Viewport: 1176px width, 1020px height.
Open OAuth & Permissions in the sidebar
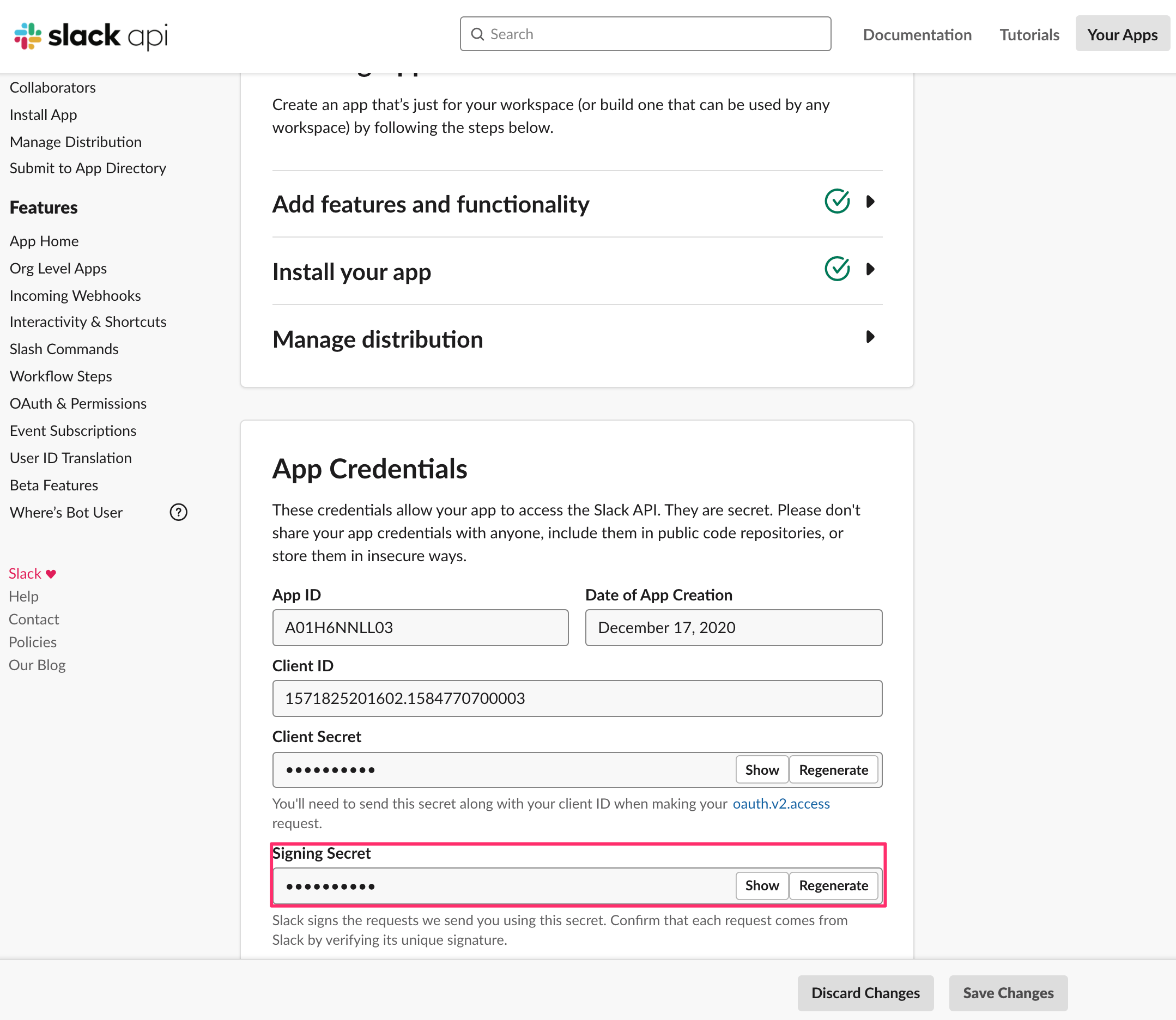pyautogui.click(x=78, y=404)
